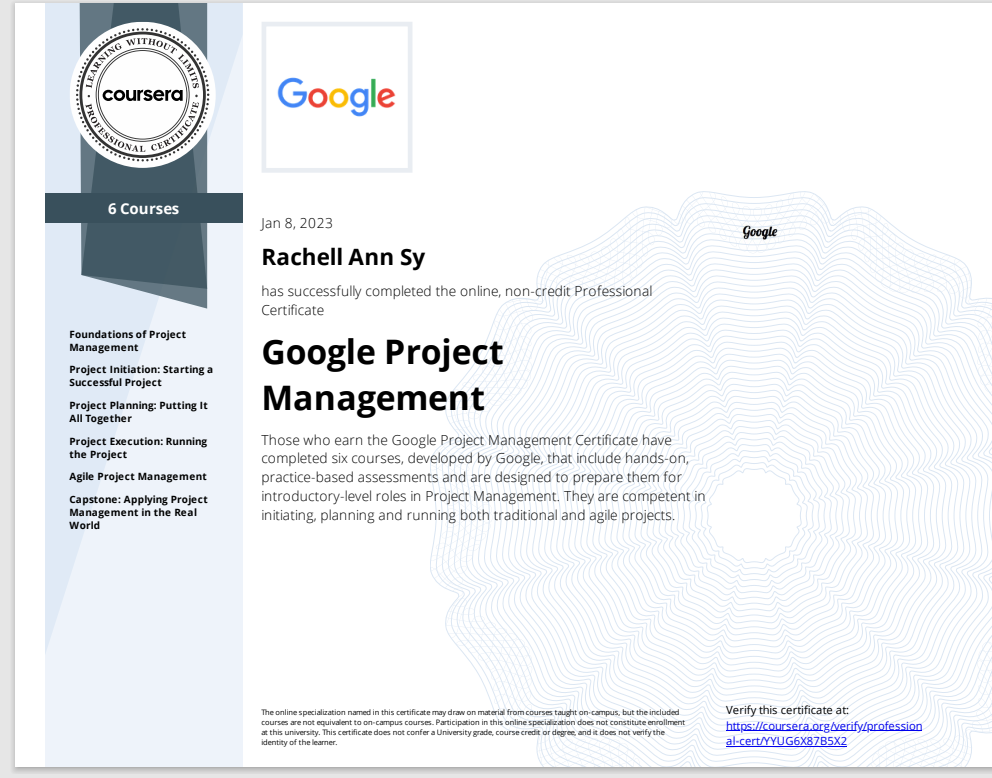Select the 6 Courses banner label

(143, 208)
